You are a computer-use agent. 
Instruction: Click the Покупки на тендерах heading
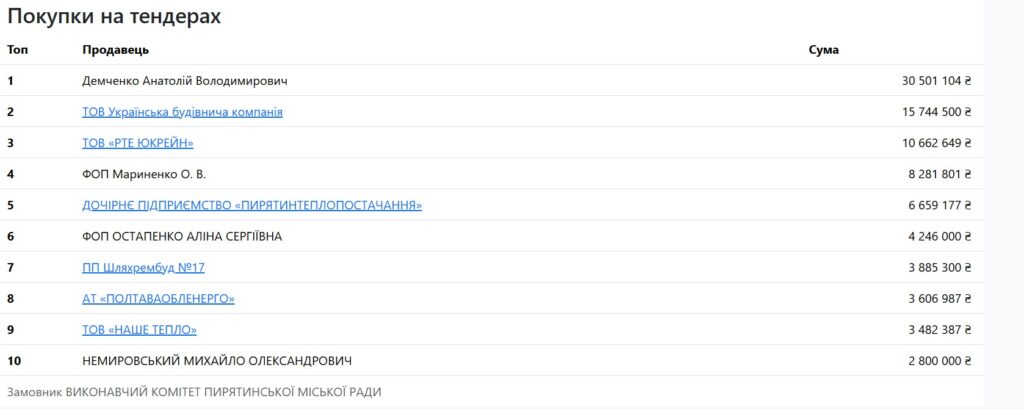[x=114, y=17]
